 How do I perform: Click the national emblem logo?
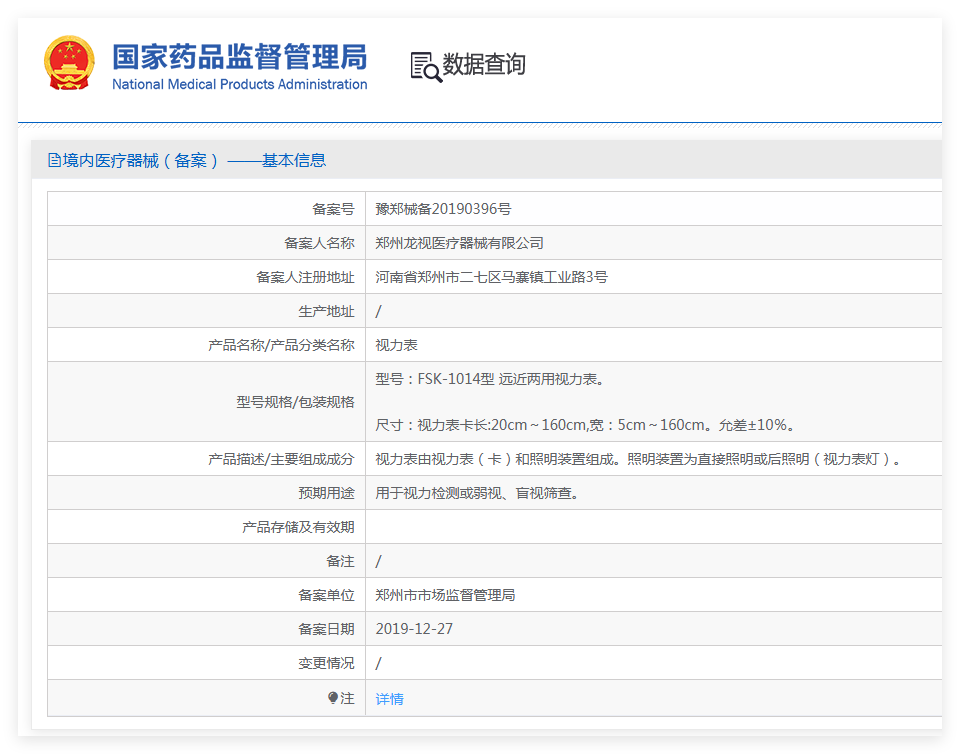pyautogui.click(x=69, y=63)
